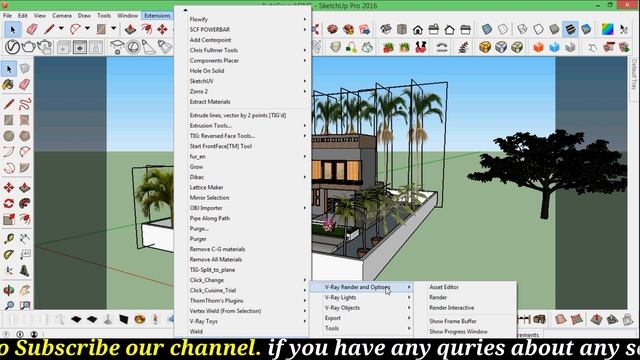Screen dimensions: 640x360
Task: Open the Export submenu in V-Ray menu
Action: click(362, 318)
